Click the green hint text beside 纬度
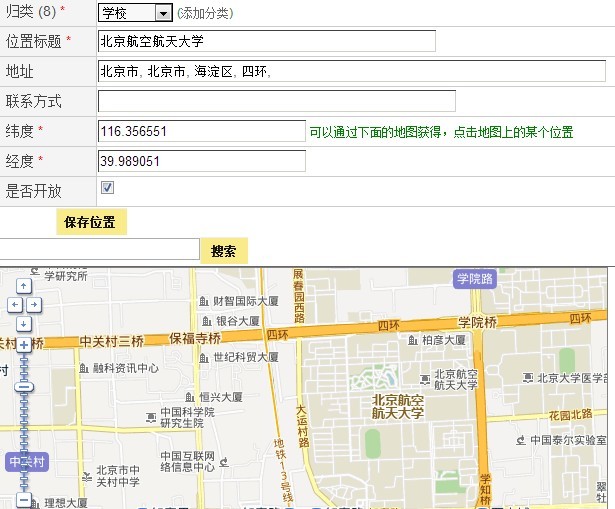 pos(442,132)
